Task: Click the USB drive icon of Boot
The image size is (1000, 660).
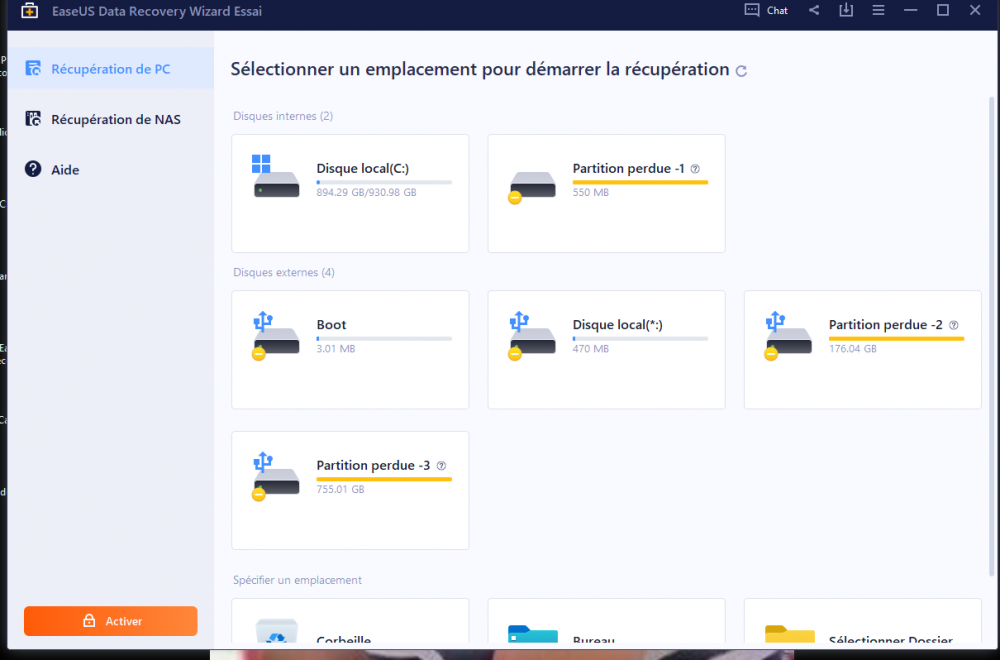Action: pyautogui.click(x=276, y=335)
